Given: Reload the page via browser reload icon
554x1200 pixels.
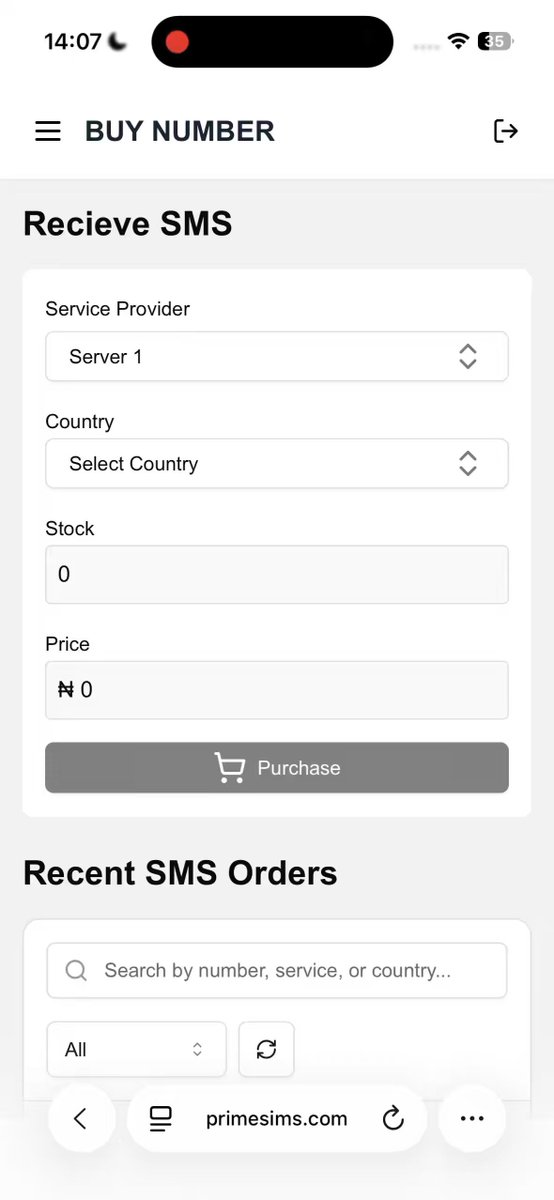Looking at the screenshot, I should click(x=393, y=1119).
